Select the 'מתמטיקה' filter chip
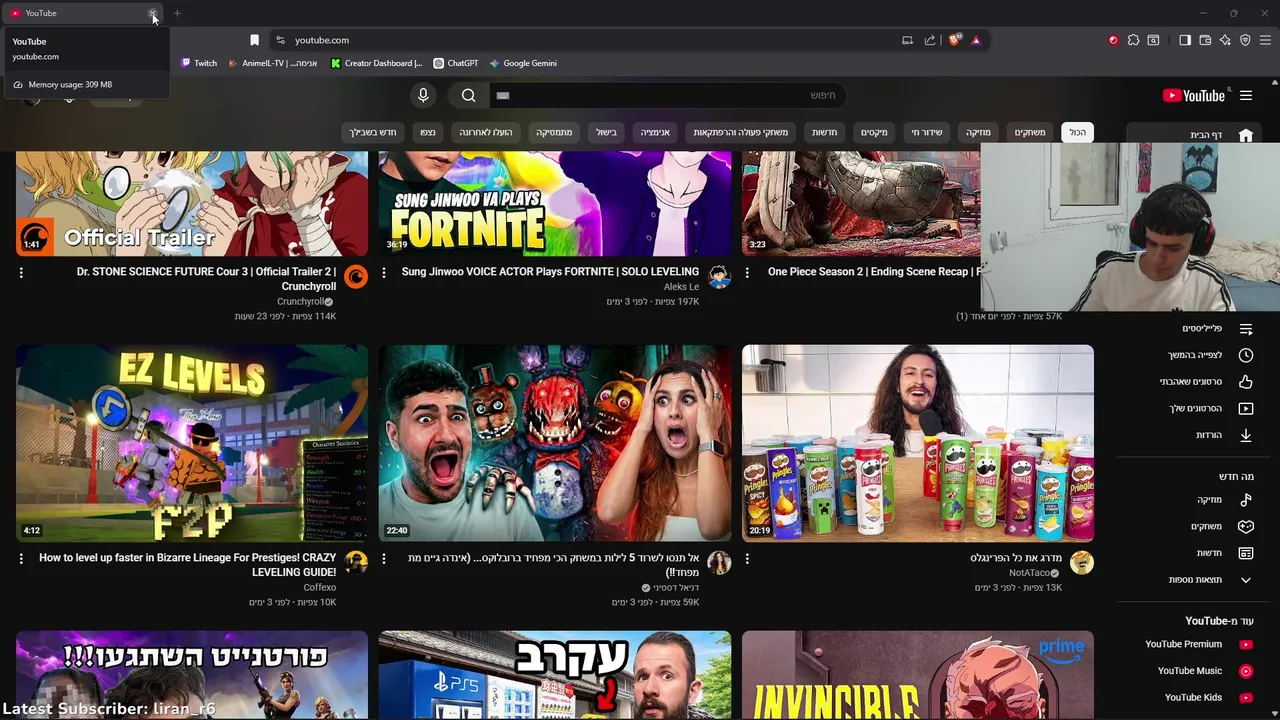The height and width of the screenshot is (720, 1280). tap(554, 132)
